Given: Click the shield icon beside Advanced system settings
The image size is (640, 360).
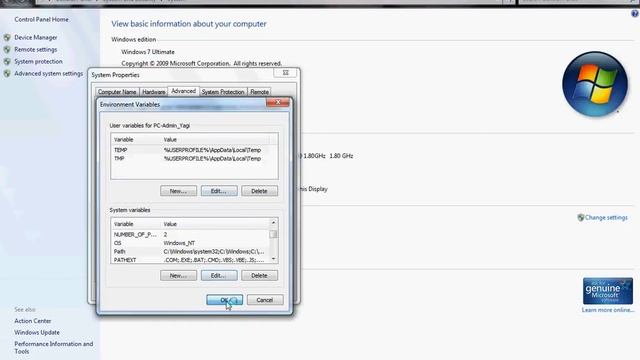Looking at the screenshot, I should tap(7, 73).
